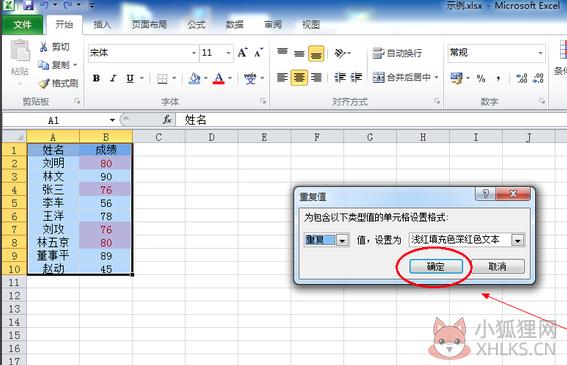
Task: Click the text Orientation icon
Action: coord(340,53)
